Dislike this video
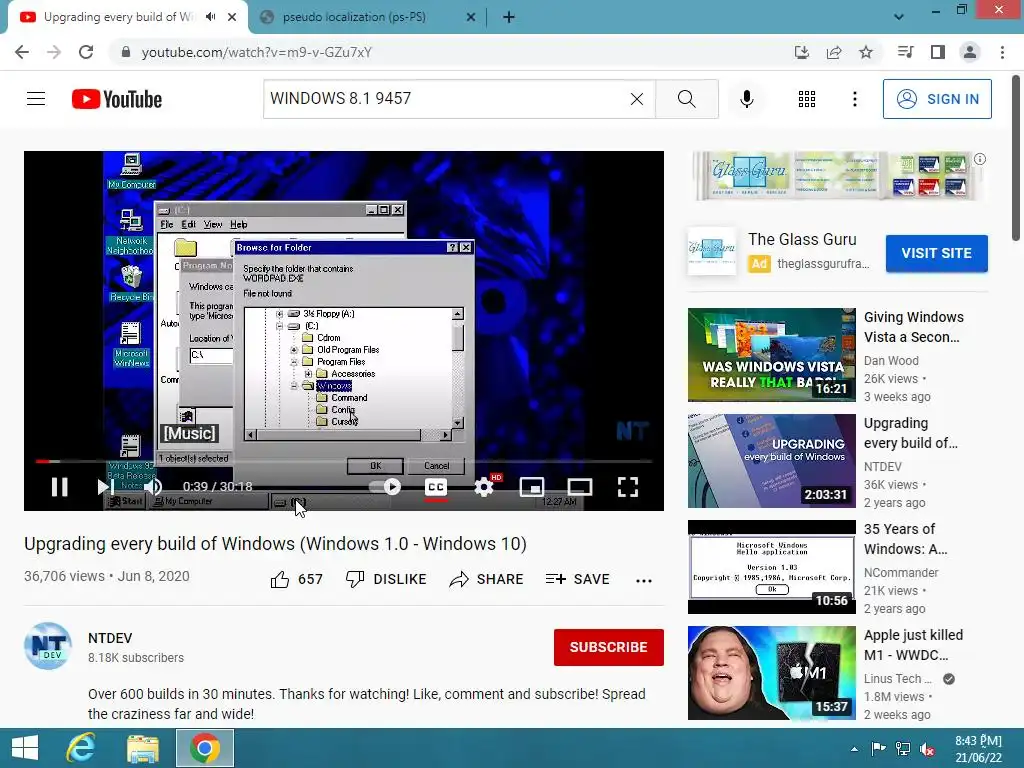The image size is (1024, 768). pyautogui.click(x=386, y=579)
